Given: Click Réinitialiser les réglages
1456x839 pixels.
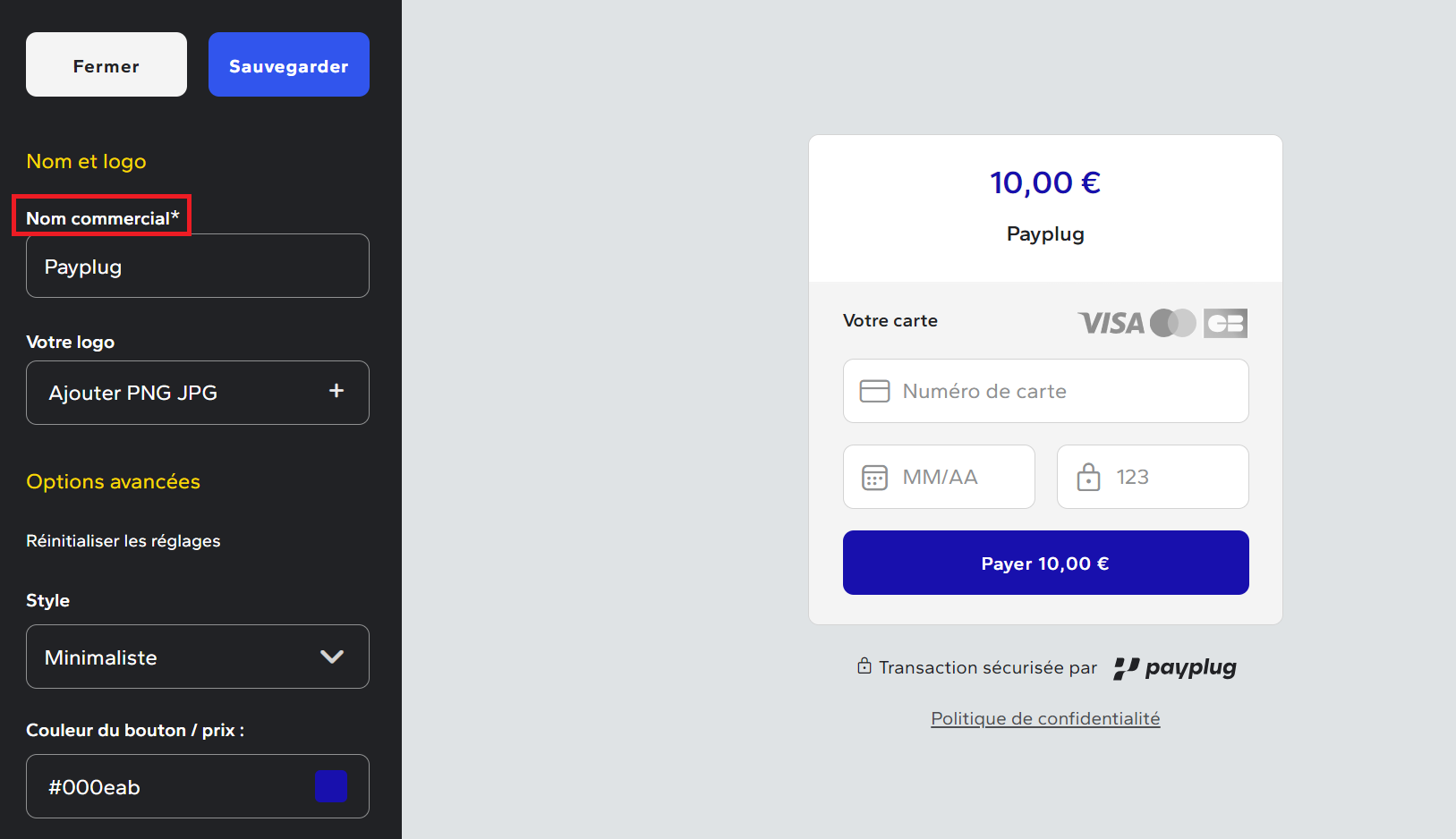Looking at the screenshot, I should [123, 541].
